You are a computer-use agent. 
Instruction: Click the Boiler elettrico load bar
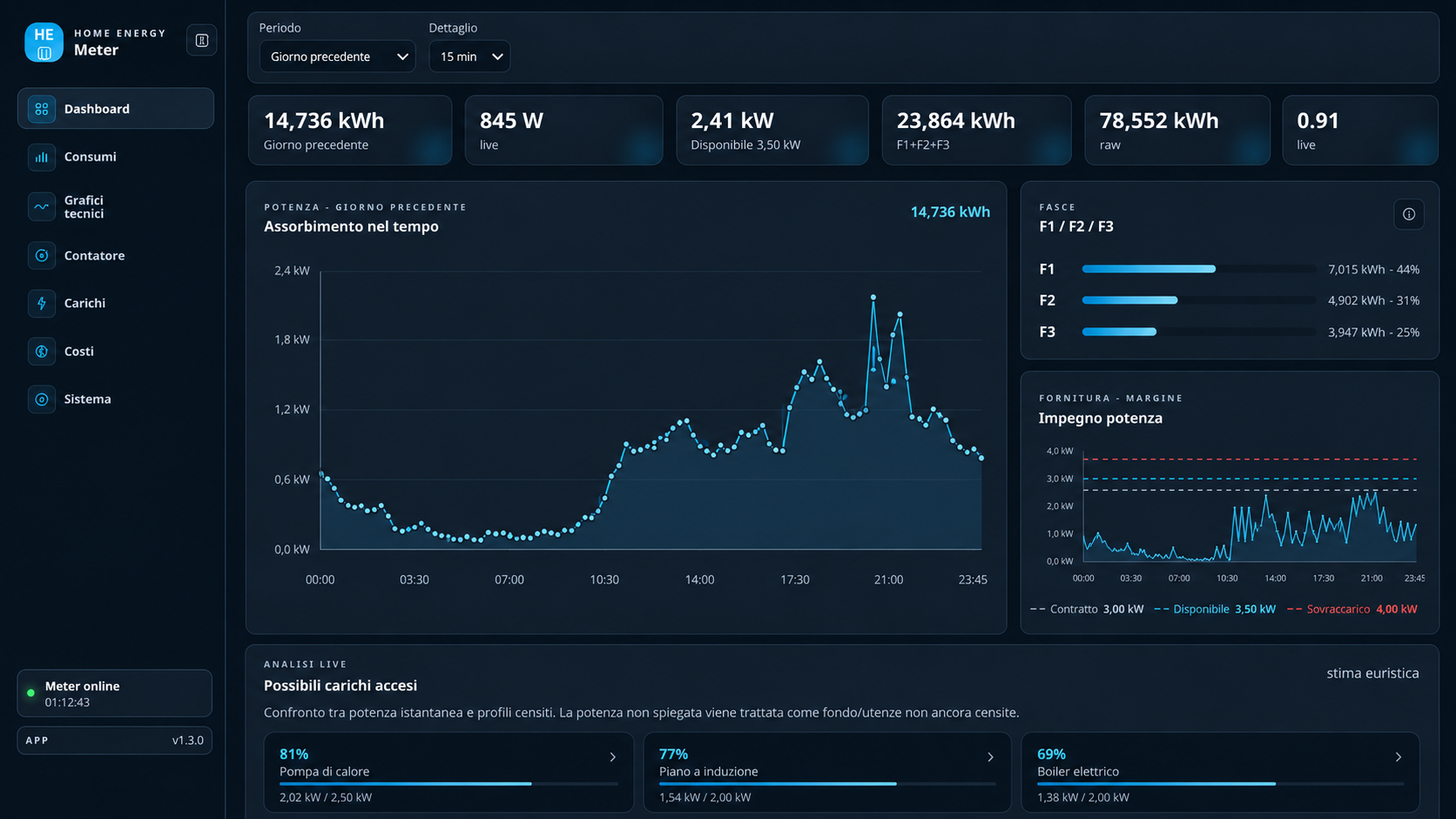click(x=1220, y=784)
